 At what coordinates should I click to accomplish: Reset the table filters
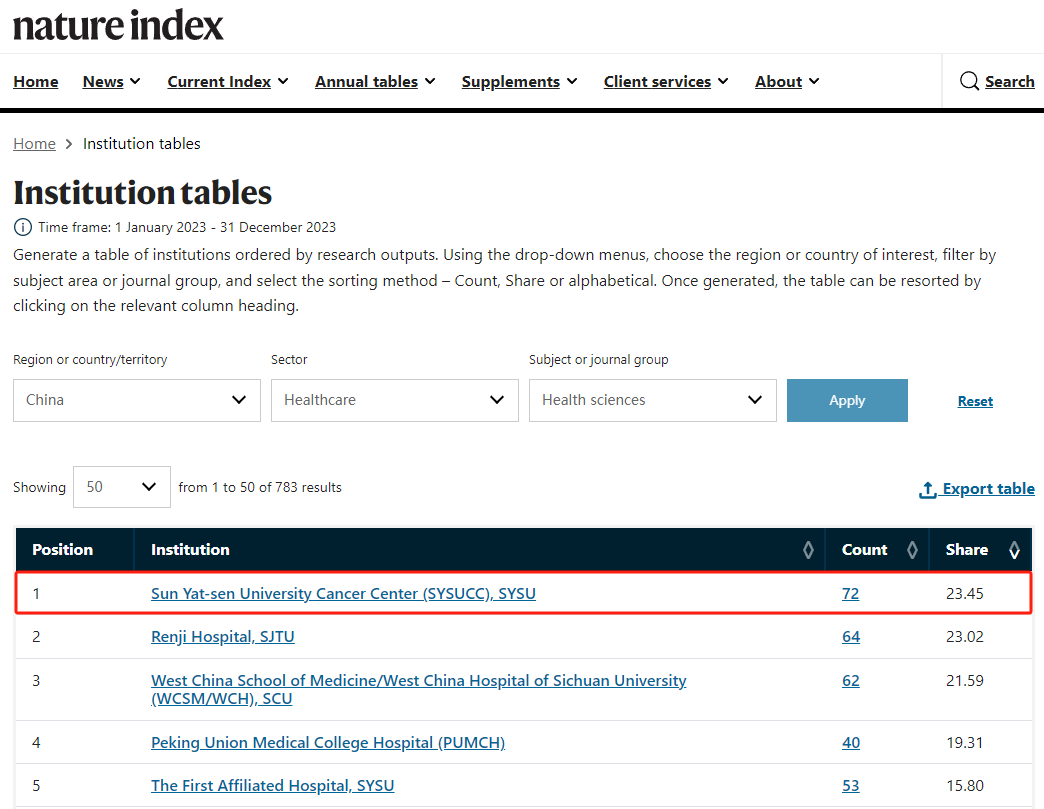coord(975,401)
